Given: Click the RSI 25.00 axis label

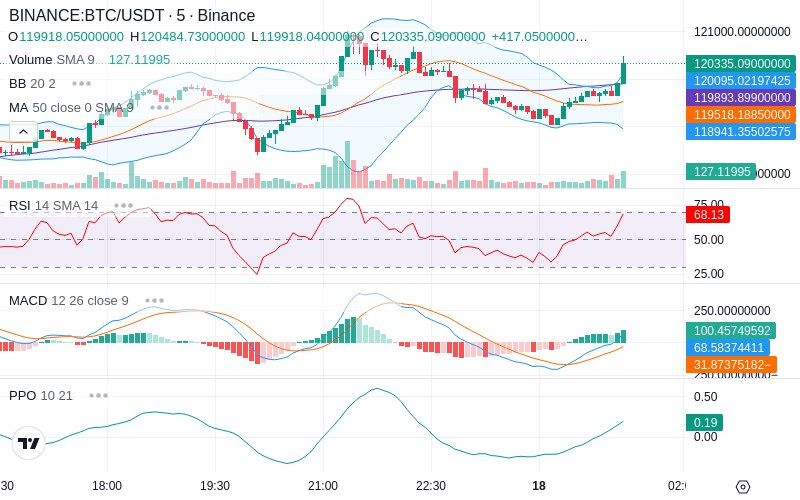Looking at the screenshot, I should 709,274.
